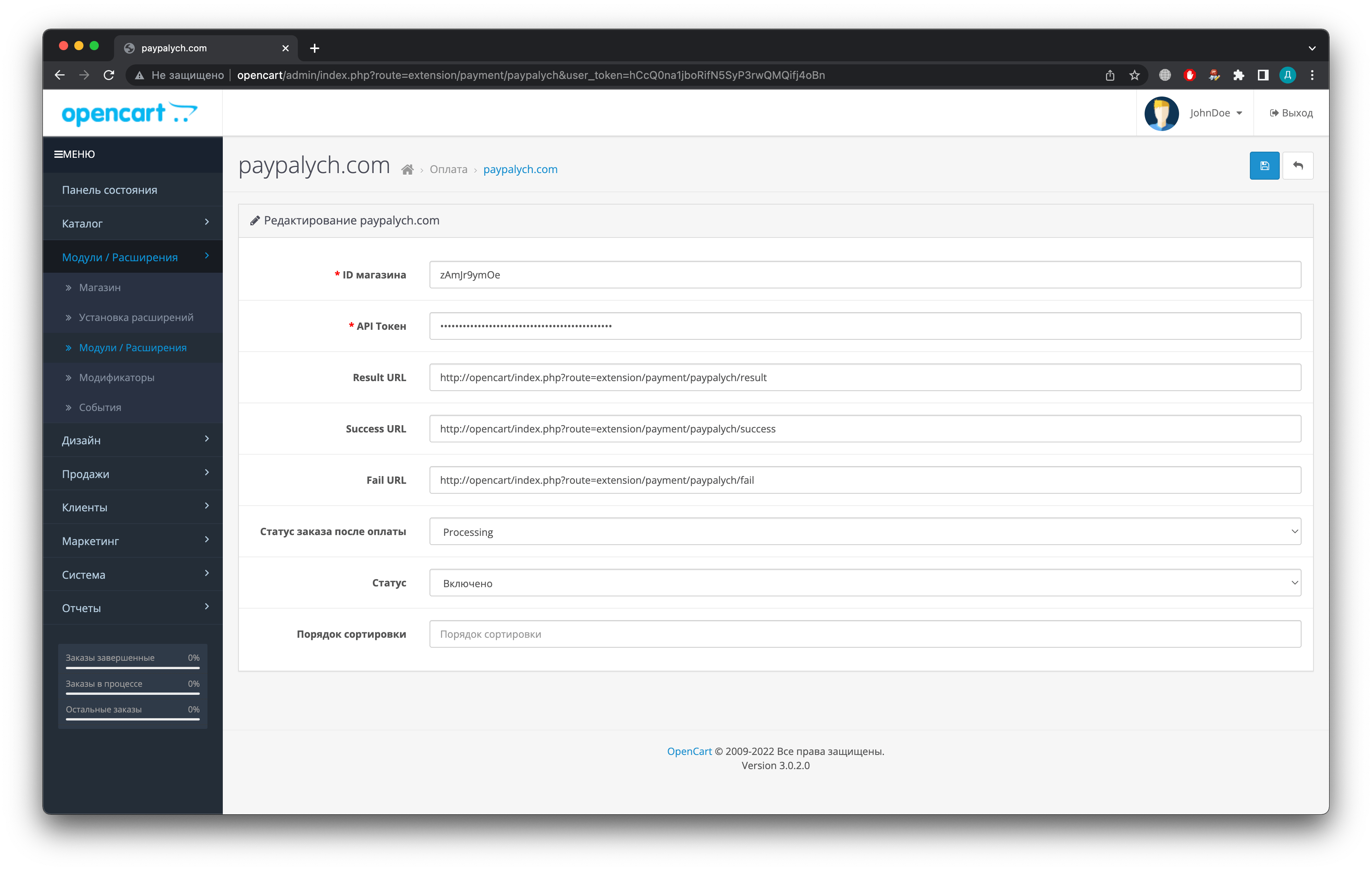
Task: Open a new browser tab with plus
Action: 315,48
